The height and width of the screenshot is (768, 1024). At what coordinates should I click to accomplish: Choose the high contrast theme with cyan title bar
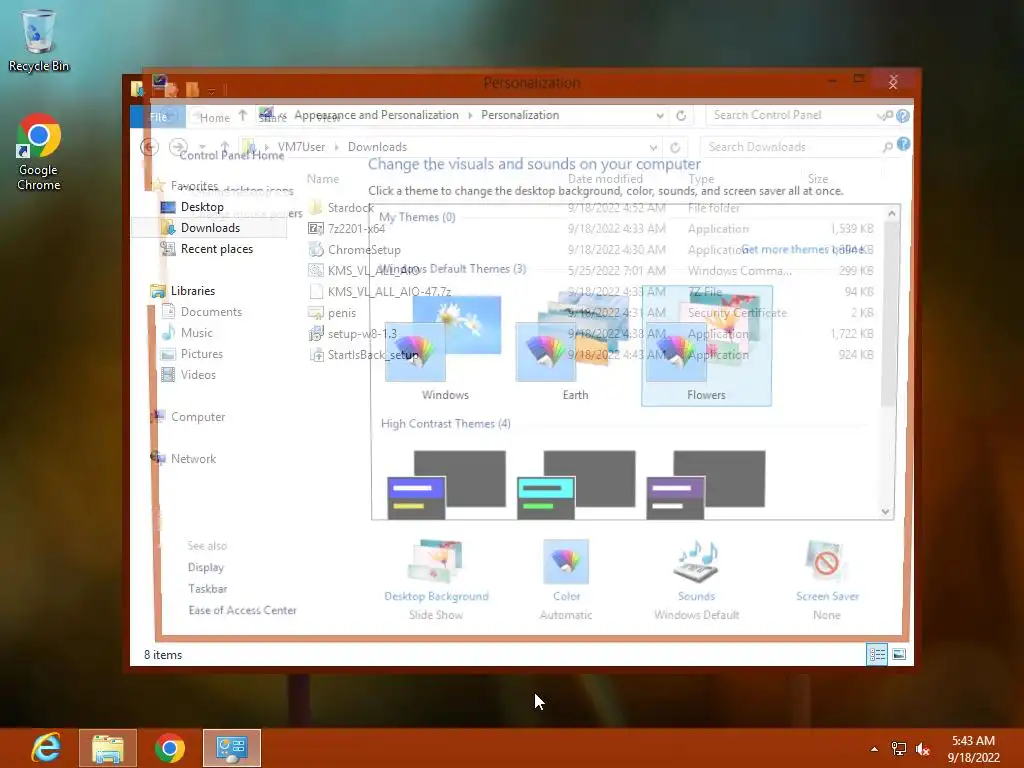[x=576, y=485]
